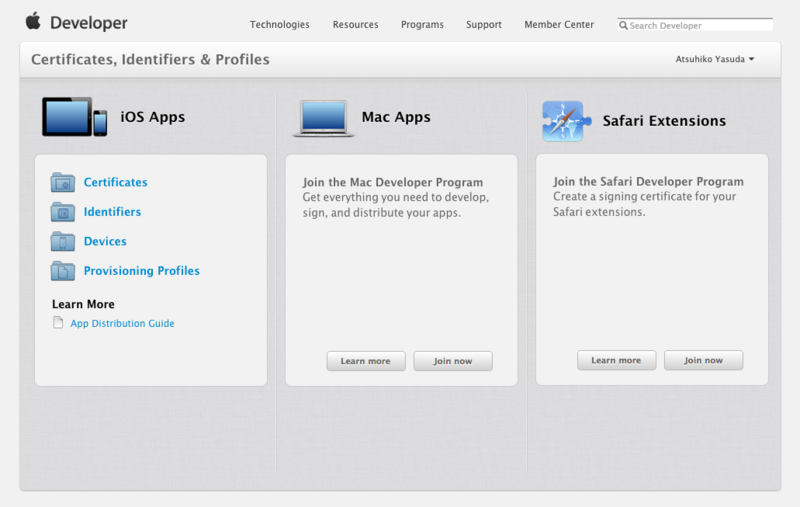Image resolution: width=800 pixels, height=507 pixels.
Task: Click the Certificates folder icon
Action: pyautogui.click(x=63, y=182)
